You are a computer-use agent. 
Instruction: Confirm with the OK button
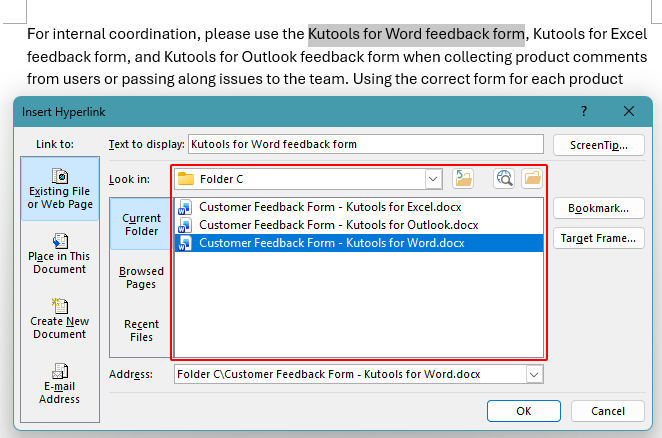point(524,411)
